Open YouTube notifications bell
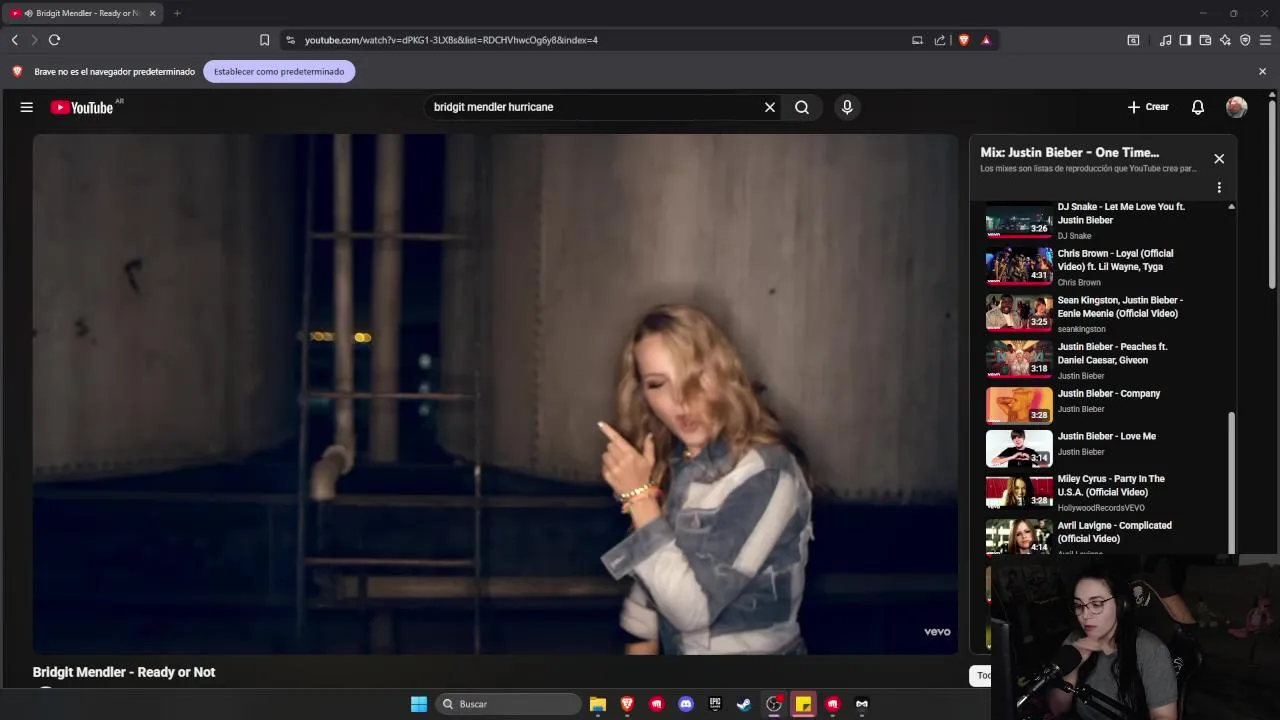The width and height of the screenshot is (1280, 720). pos(1198,107)
